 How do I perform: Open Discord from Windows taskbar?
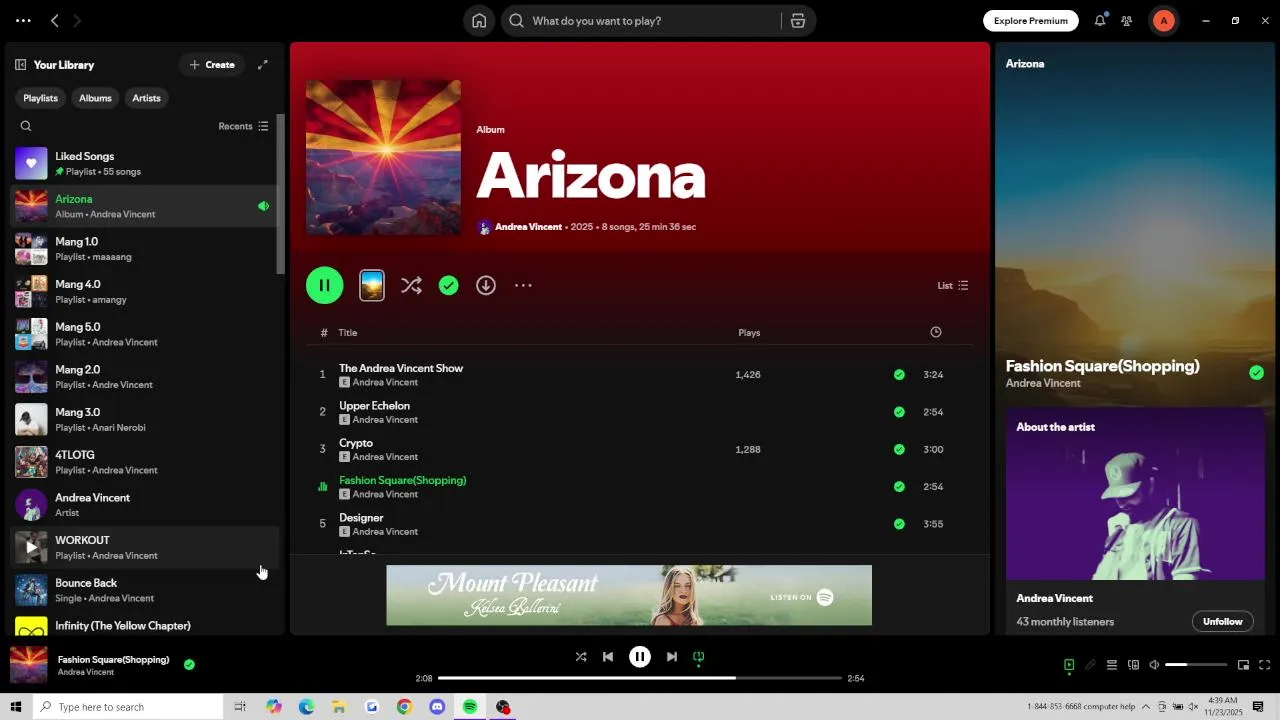(437, 707)
